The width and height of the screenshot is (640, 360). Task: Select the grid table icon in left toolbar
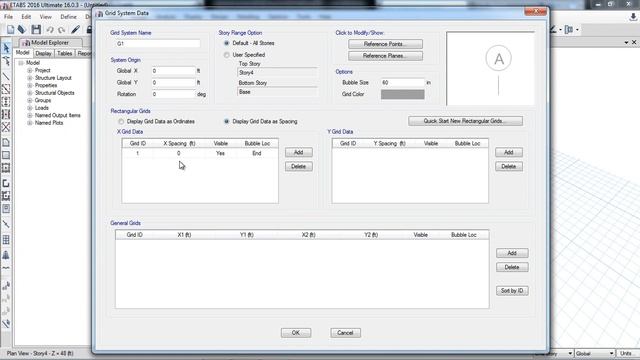coord(6,240)
